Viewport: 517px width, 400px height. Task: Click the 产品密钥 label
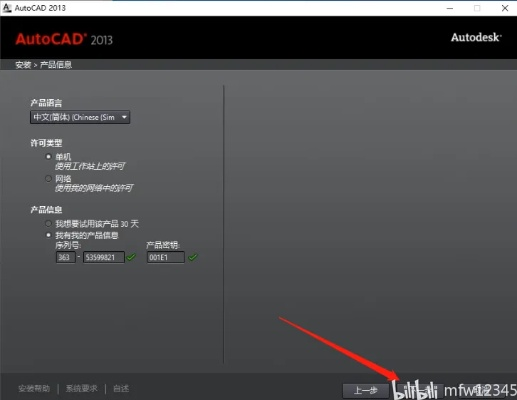163,246
